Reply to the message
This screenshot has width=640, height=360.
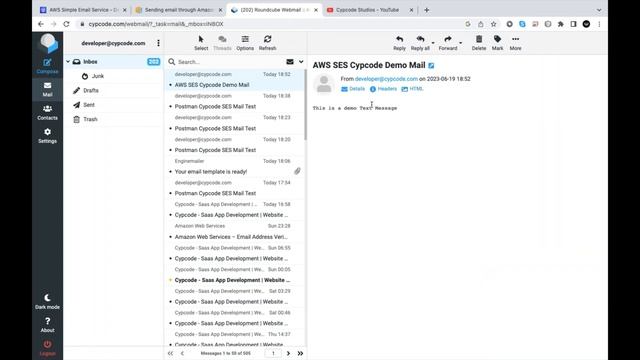coord(399,43)
